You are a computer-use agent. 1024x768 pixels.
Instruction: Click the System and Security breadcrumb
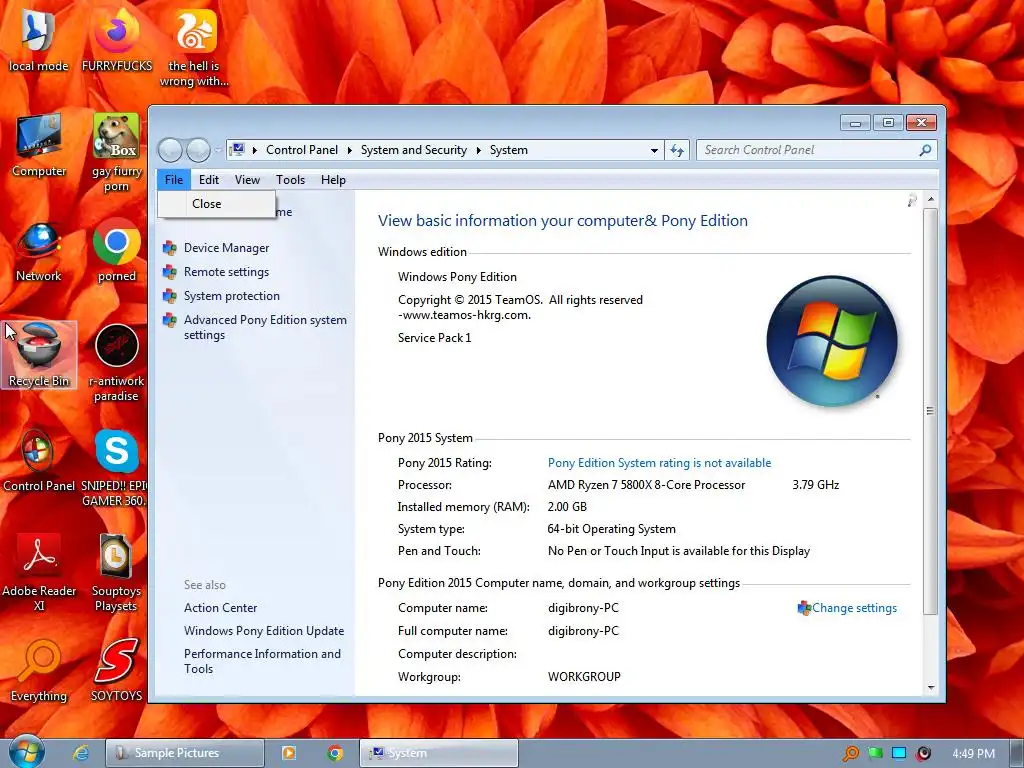click(x=414, y=150)
